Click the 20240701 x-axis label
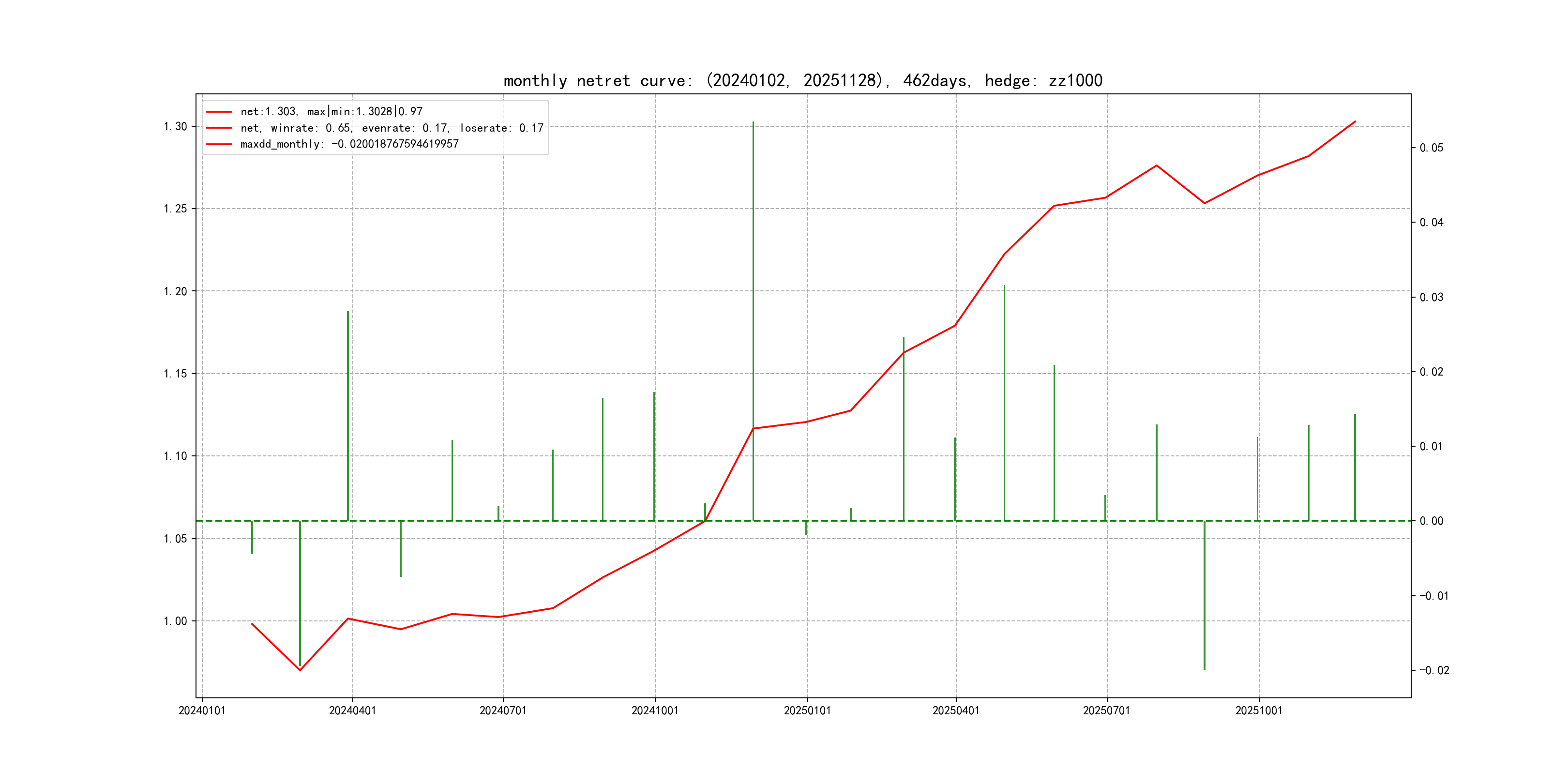This screenshot has height=784, width=1568. 503,710
